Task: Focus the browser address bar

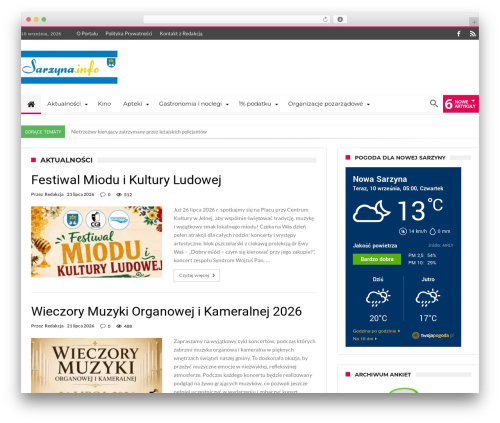Action: (x=237, y=19)
